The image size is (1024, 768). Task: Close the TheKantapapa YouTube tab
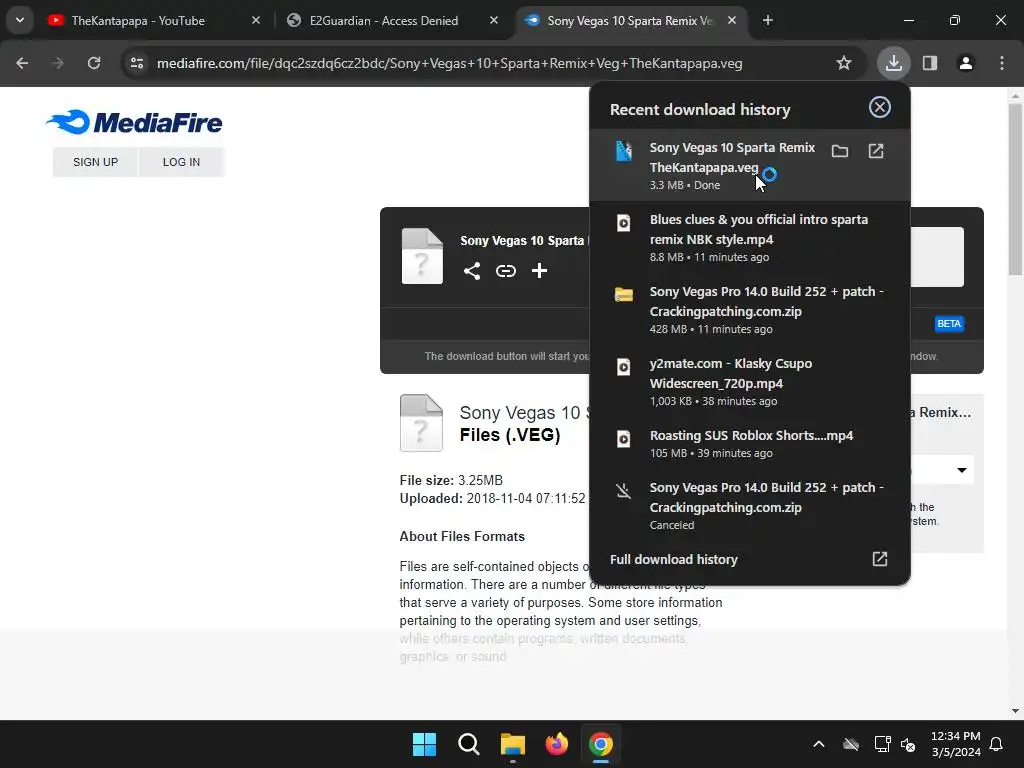(x=256, y=21)
